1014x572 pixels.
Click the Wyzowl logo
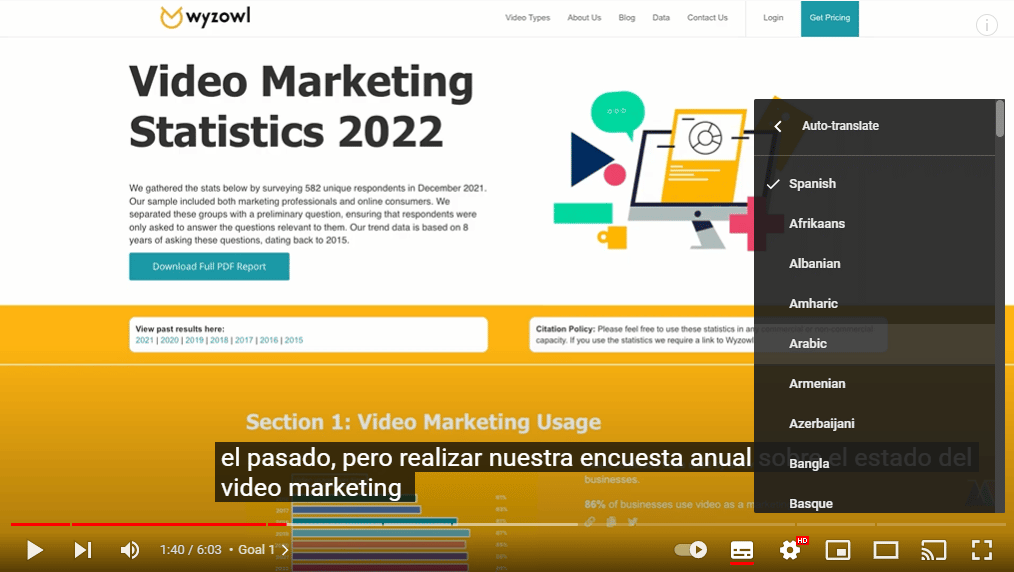click(206, 17)
